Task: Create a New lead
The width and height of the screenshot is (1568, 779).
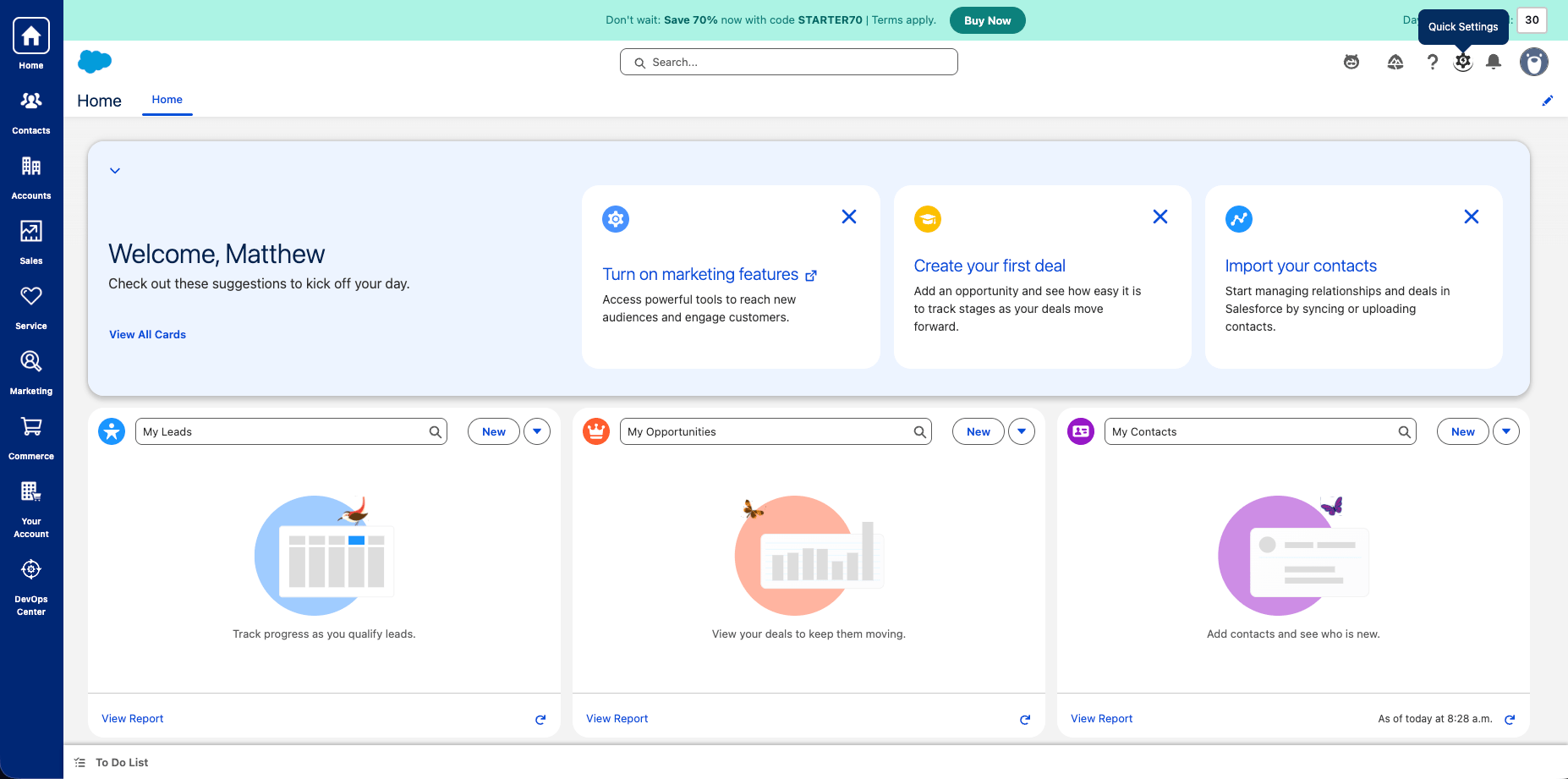Action: [494, 431]
